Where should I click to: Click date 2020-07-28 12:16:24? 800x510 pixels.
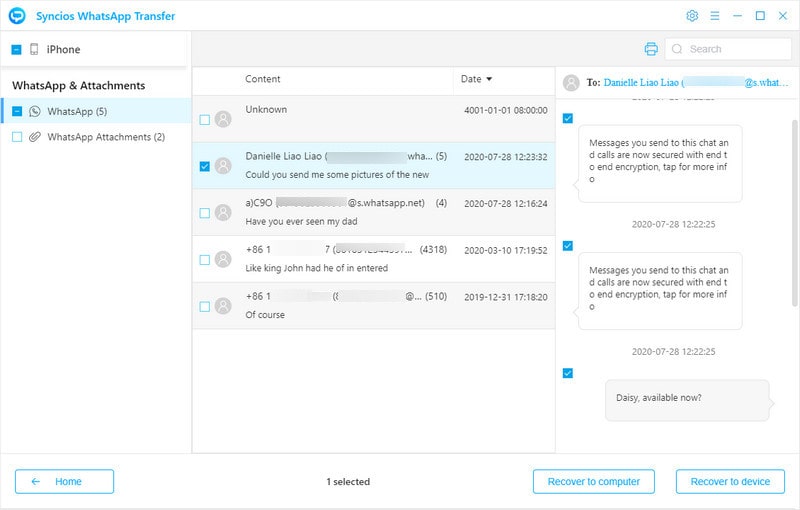506,203
